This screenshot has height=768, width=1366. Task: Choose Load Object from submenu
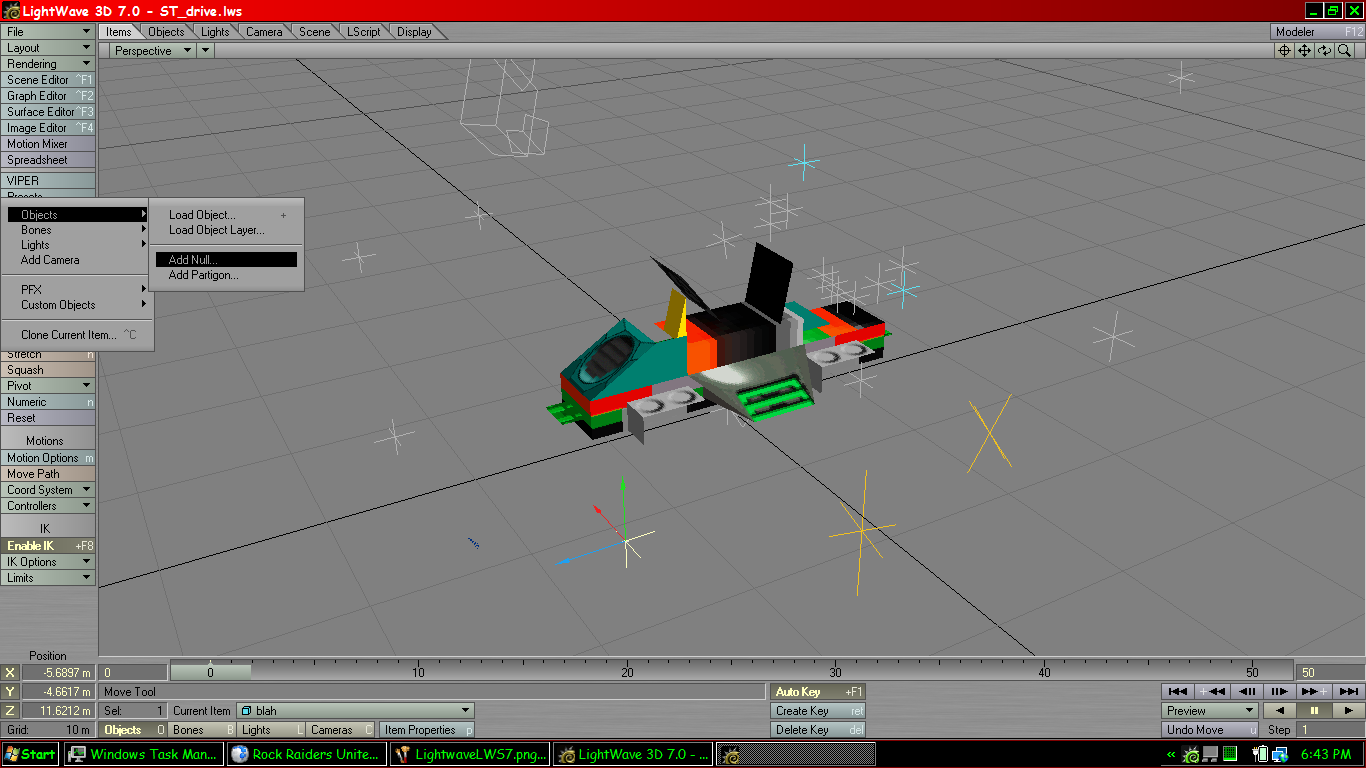226,215
